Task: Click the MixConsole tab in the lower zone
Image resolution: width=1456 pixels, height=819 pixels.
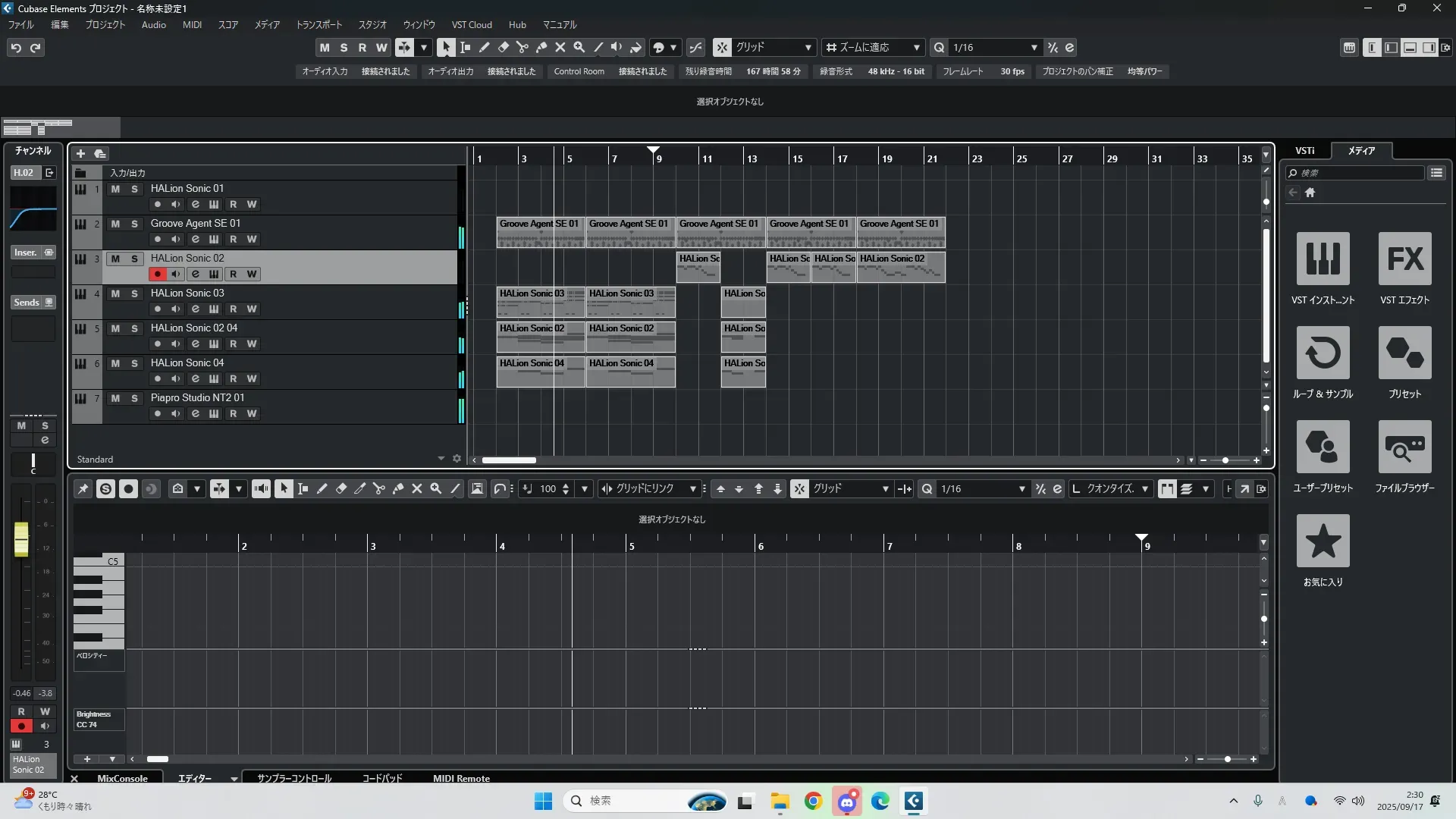Action: click(x=122, y=778)
